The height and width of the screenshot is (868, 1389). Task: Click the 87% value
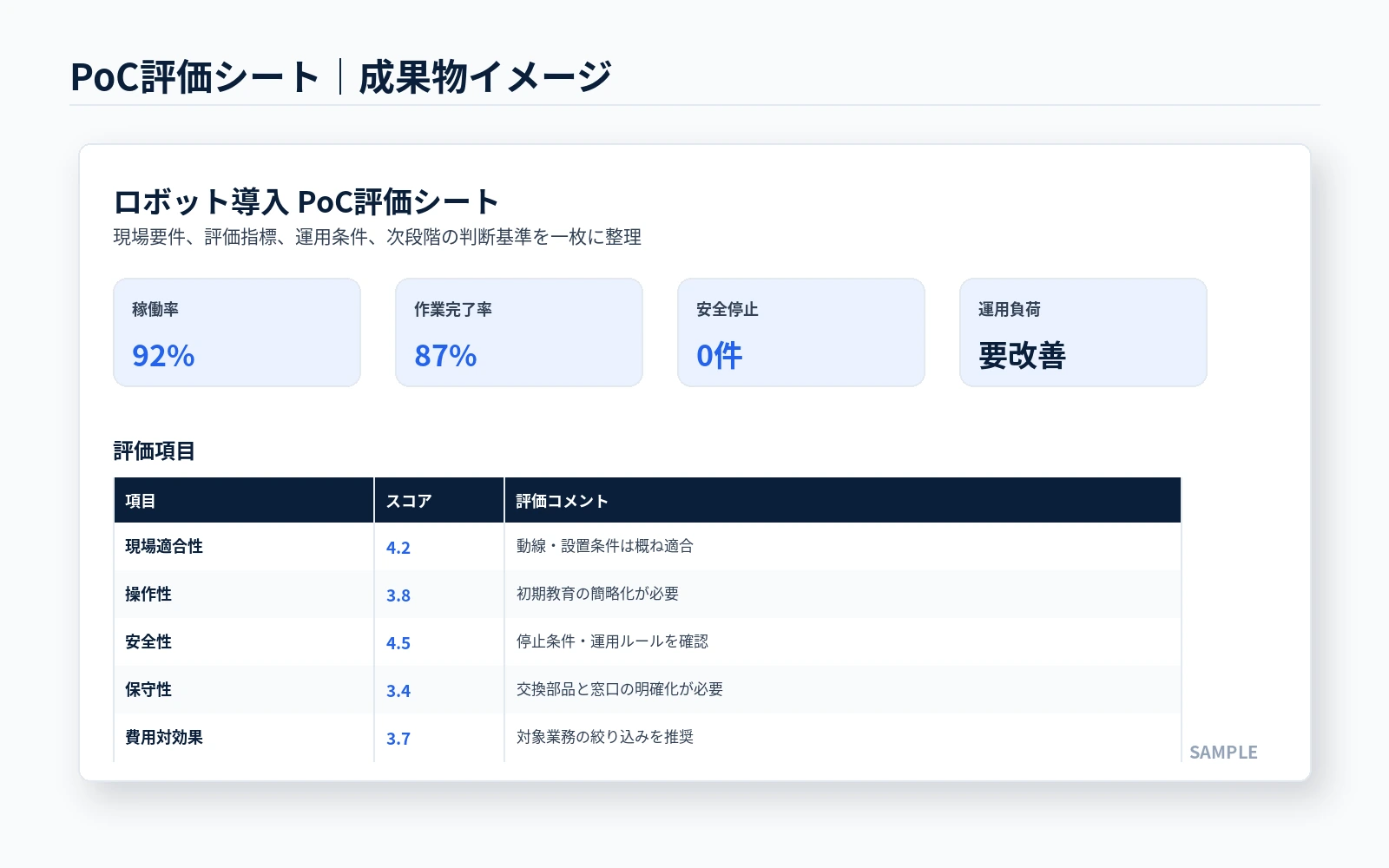click(x=445, y=356)
